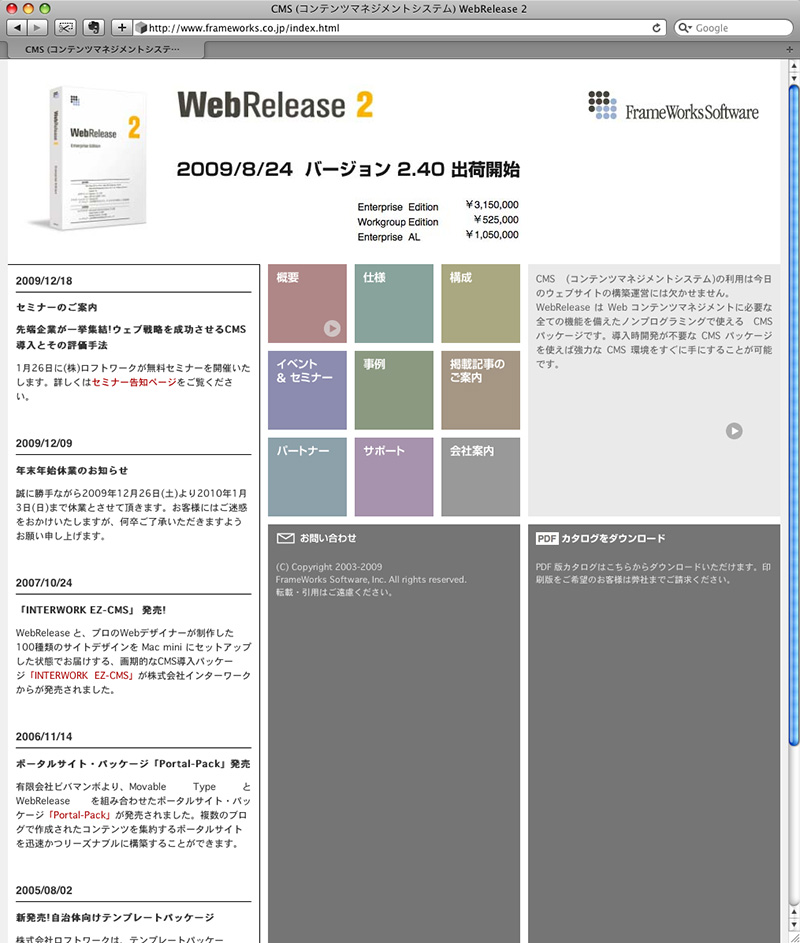Click the 年末年始休業のお知らせ headline
This screenshot has height=943, width=800.
[72, 471]
